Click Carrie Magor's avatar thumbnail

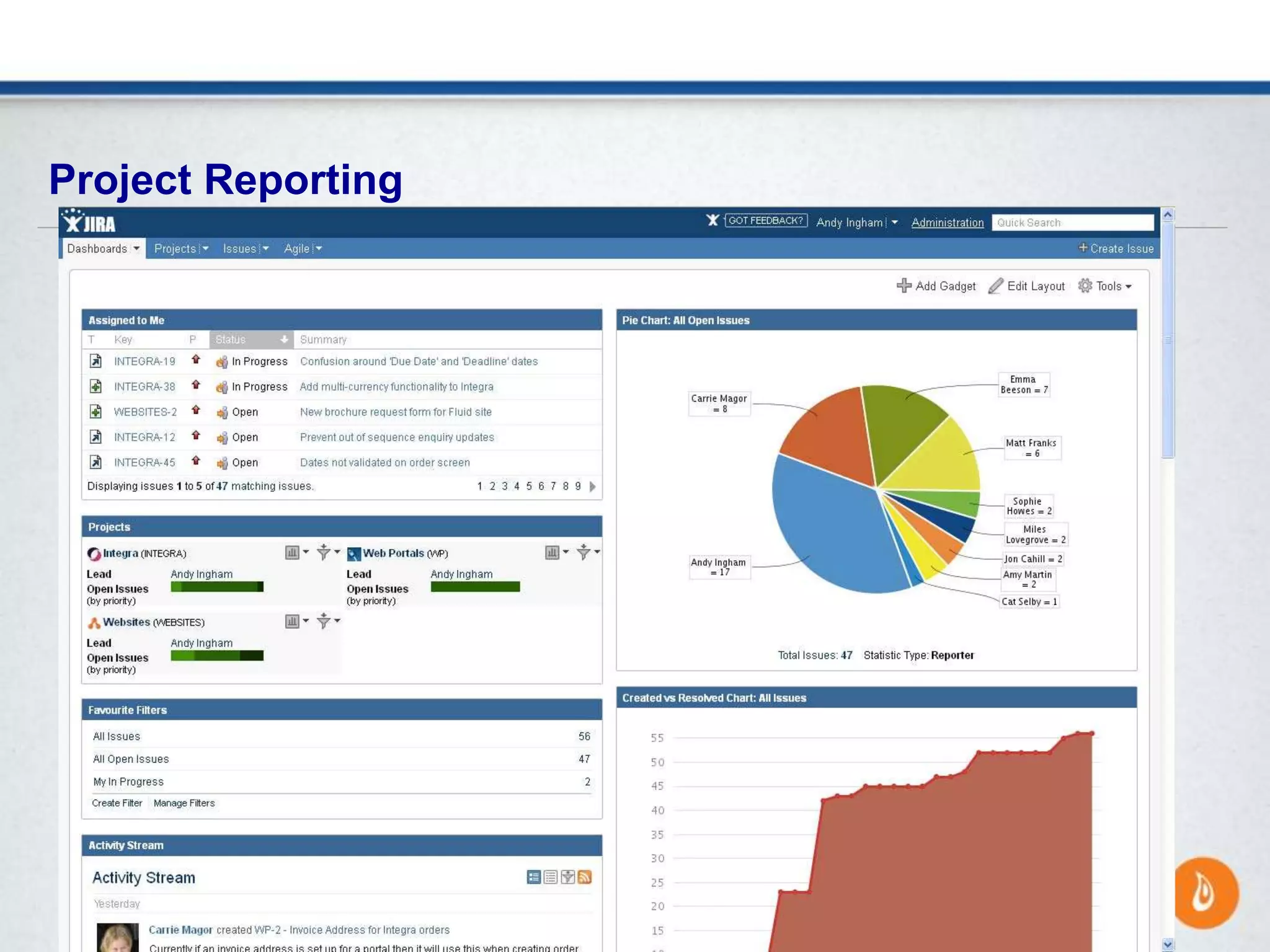(118, 938)
